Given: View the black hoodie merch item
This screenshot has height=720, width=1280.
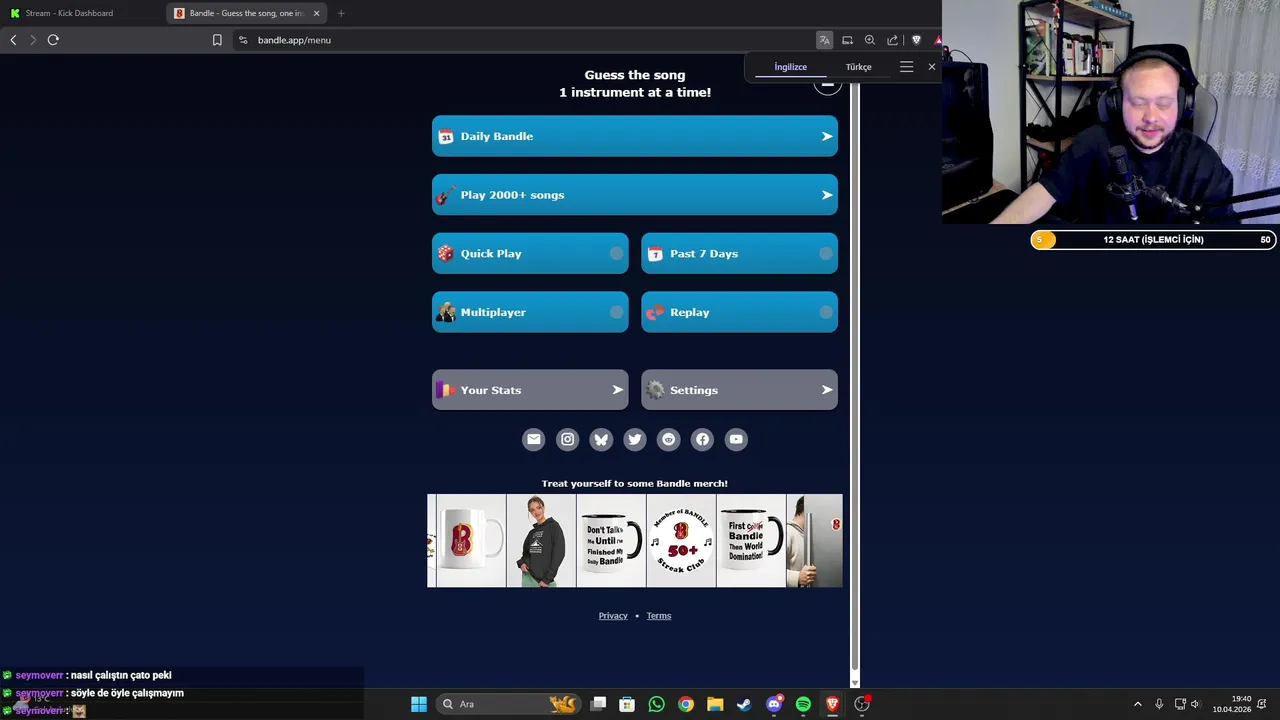Looking at the screenshot, I should 541,541.
